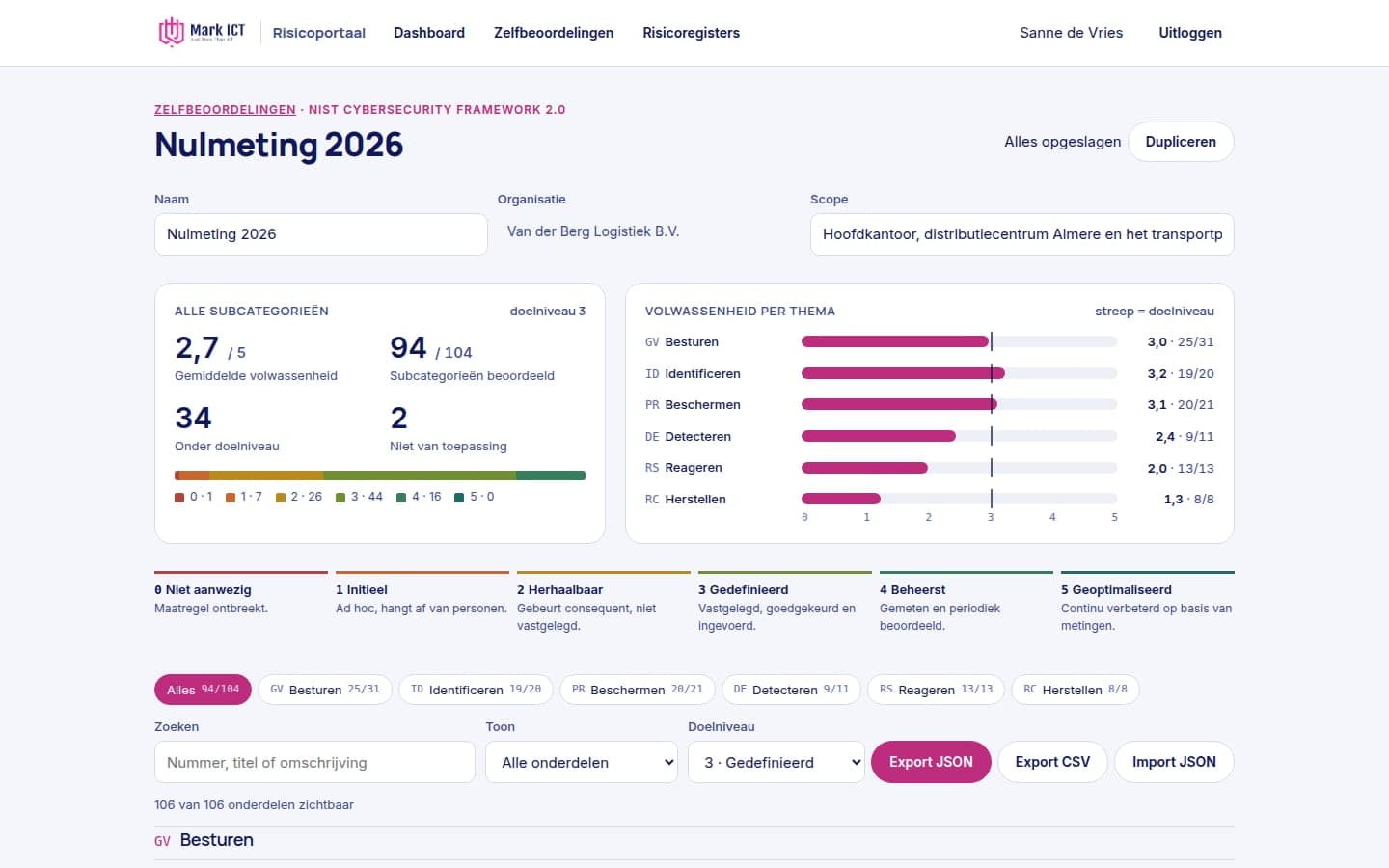Open the Zelfbeoordelingen menu item
The image size is (1389, 868).
coord(554,33)
